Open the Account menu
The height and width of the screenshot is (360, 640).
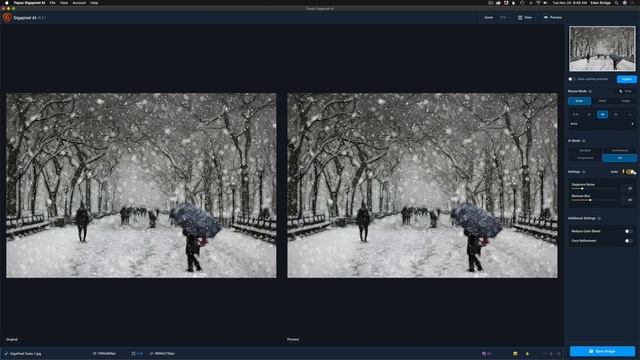(79, 3)
